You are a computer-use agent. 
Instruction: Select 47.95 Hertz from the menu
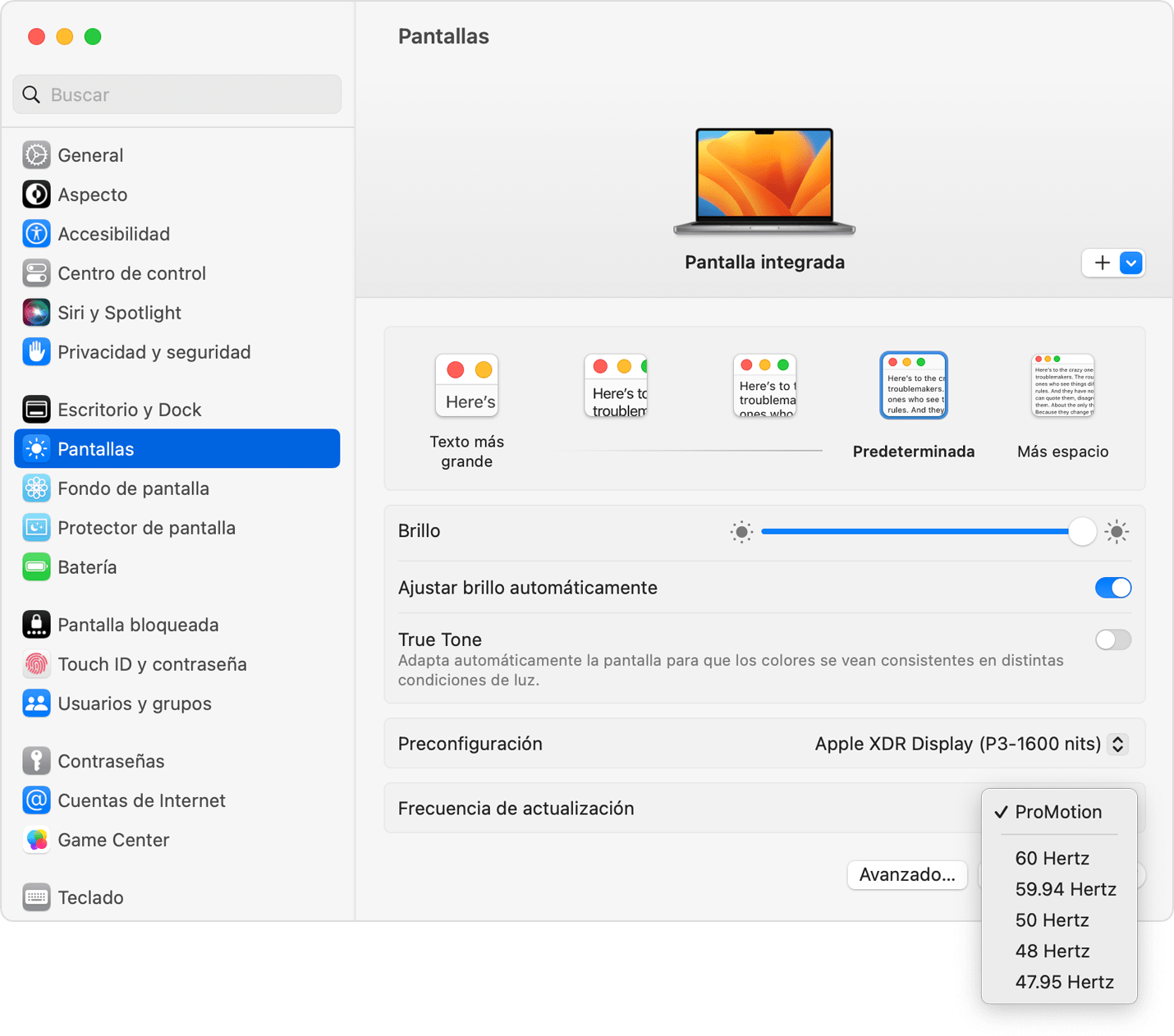(x=1064, y=982)
